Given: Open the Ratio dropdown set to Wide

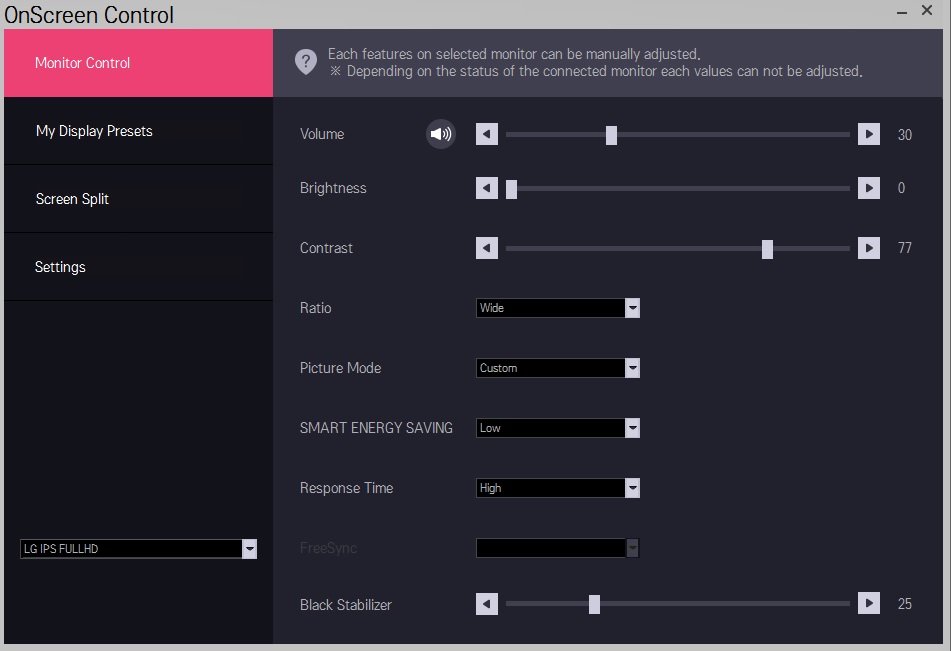Looking at the screenshot, I should 558,308.
